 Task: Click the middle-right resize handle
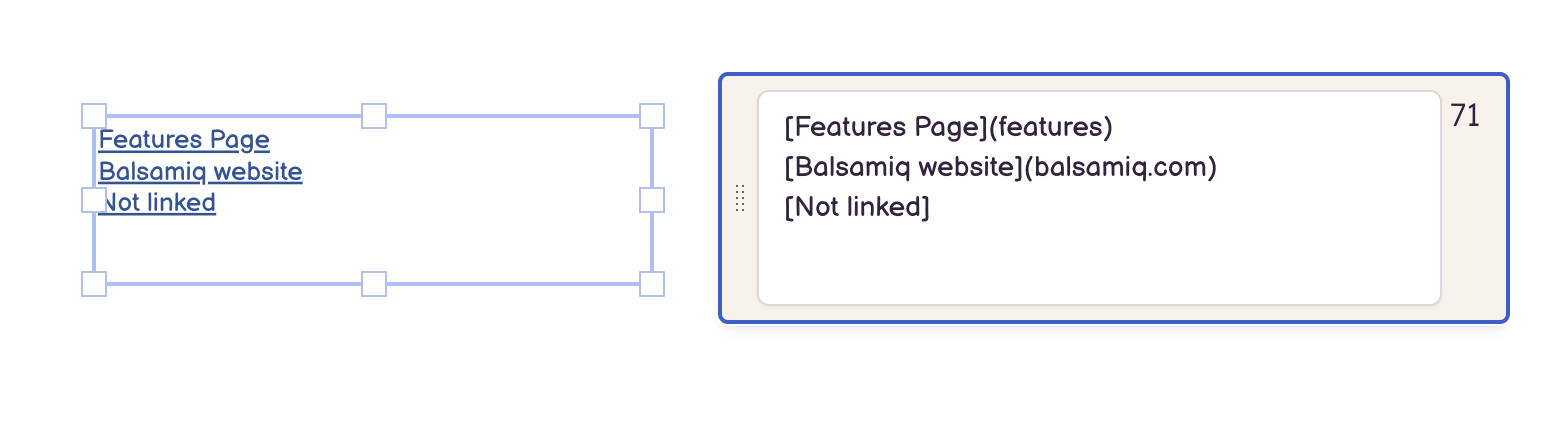coord(652,200)
